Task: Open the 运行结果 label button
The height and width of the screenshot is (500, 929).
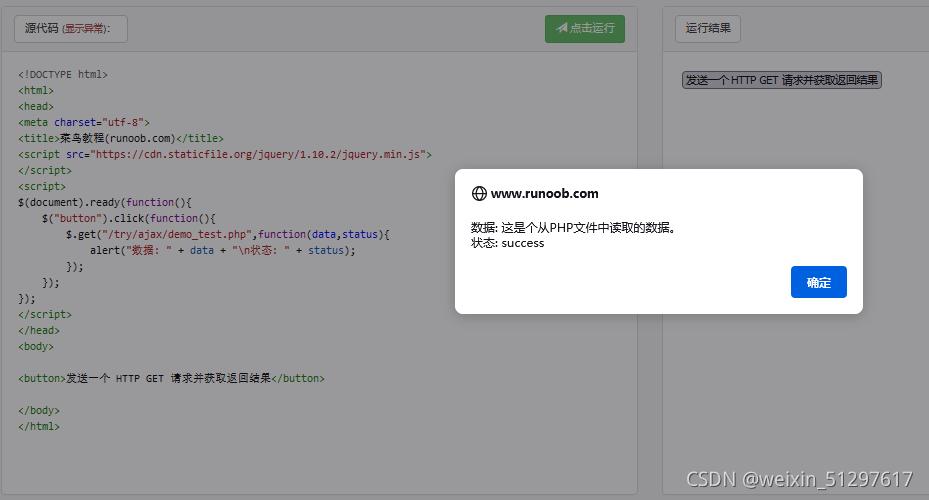Action: pos(707,28)
